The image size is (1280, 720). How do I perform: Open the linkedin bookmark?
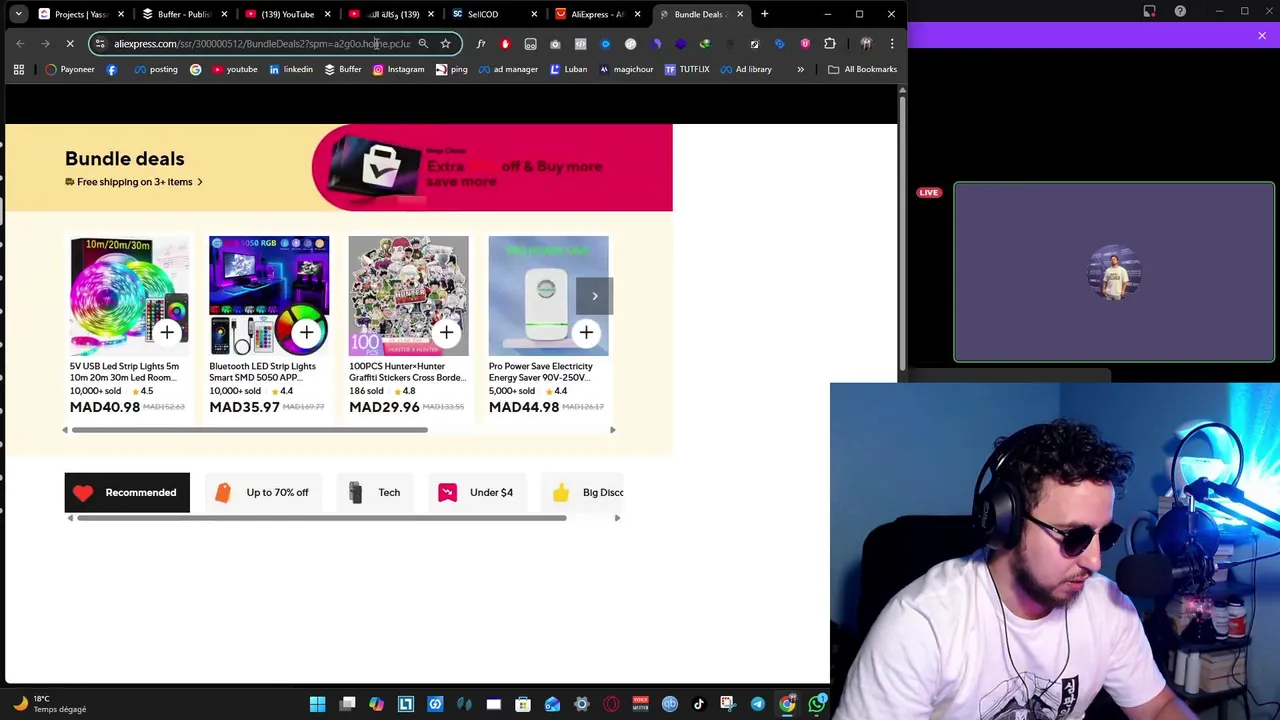point(291,69)
